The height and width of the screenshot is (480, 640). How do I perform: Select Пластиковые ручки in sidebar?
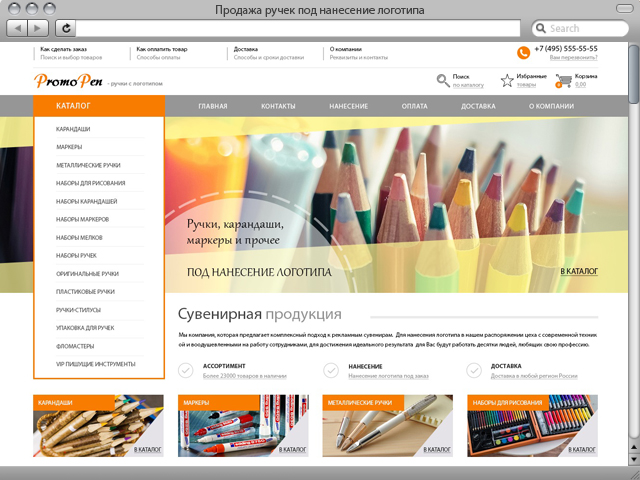pos(85,292)
